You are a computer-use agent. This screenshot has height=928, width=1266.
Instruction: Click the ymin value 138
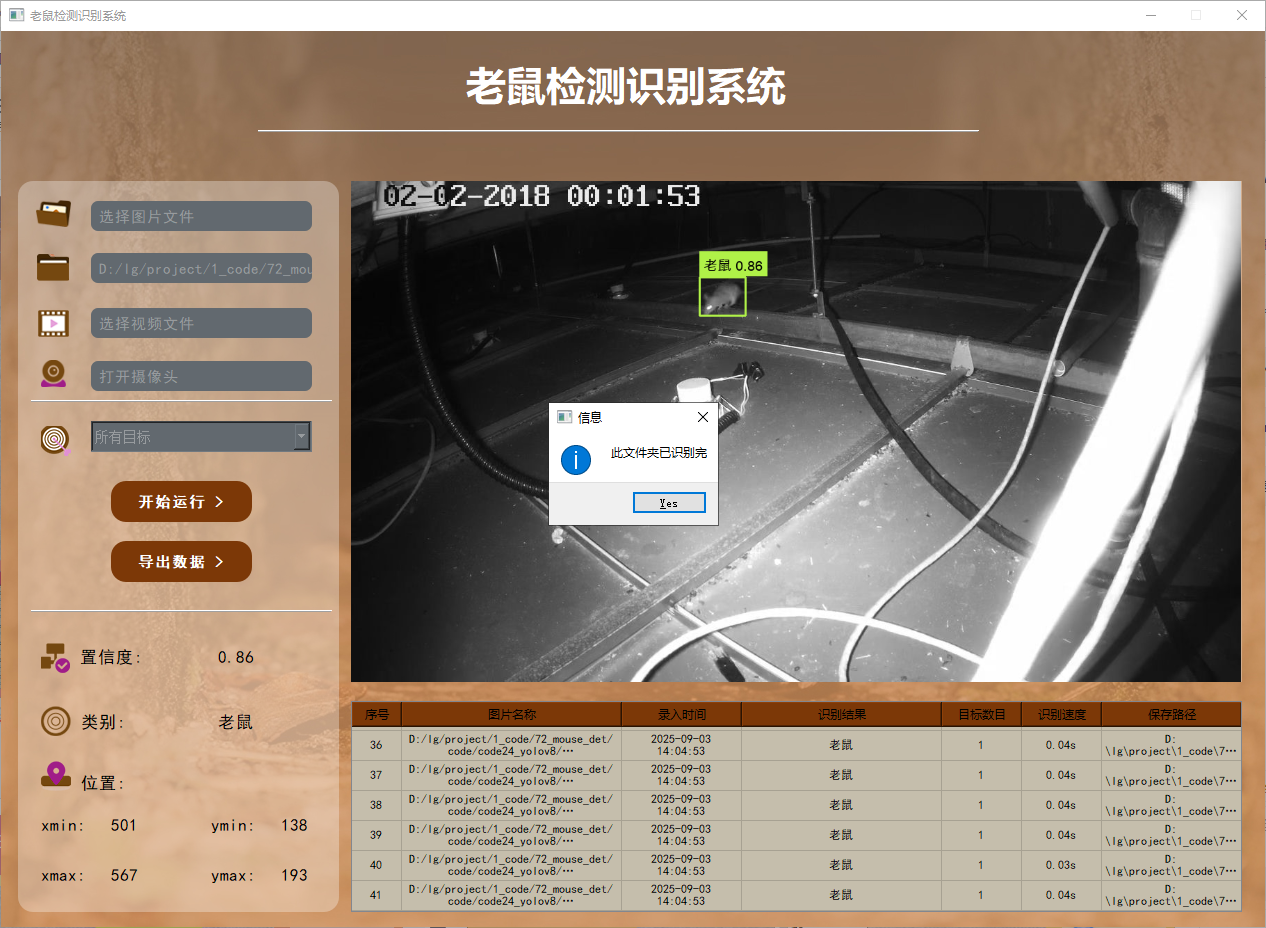pos(294,825)
